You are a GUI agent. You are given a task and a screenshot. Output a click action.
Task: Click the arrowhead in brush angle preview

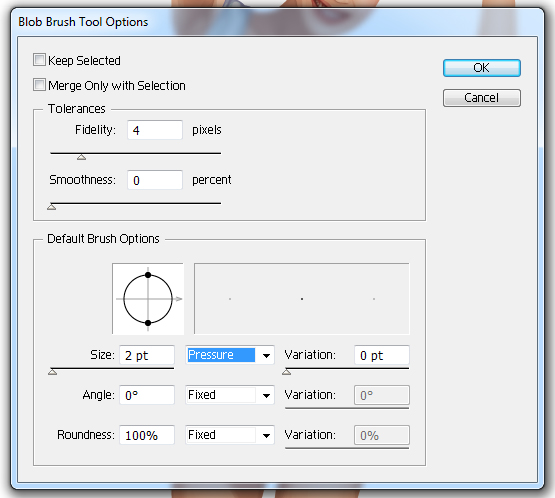179,299
